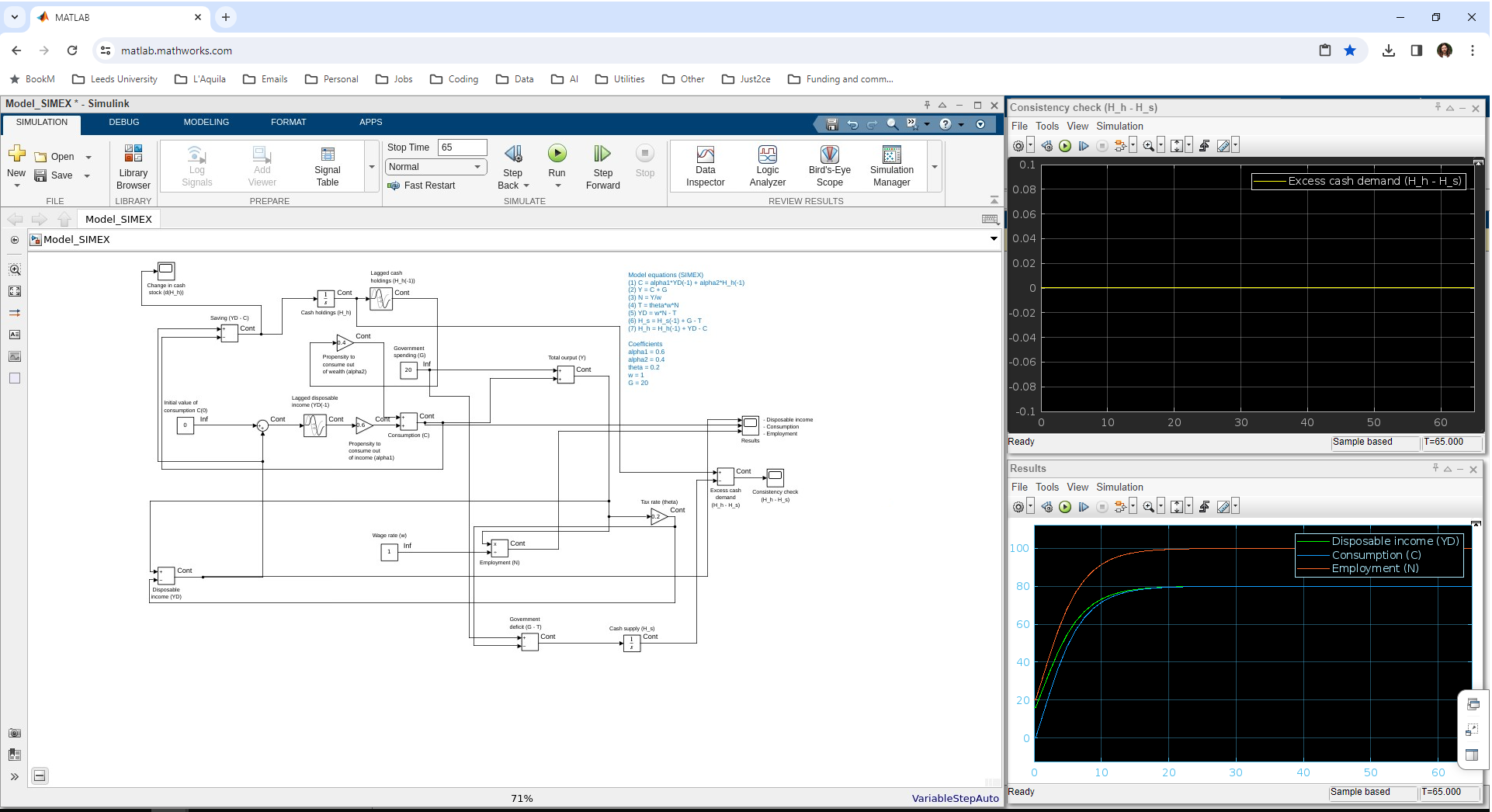Click the VariableStepAuto solver link

point(955,798)
